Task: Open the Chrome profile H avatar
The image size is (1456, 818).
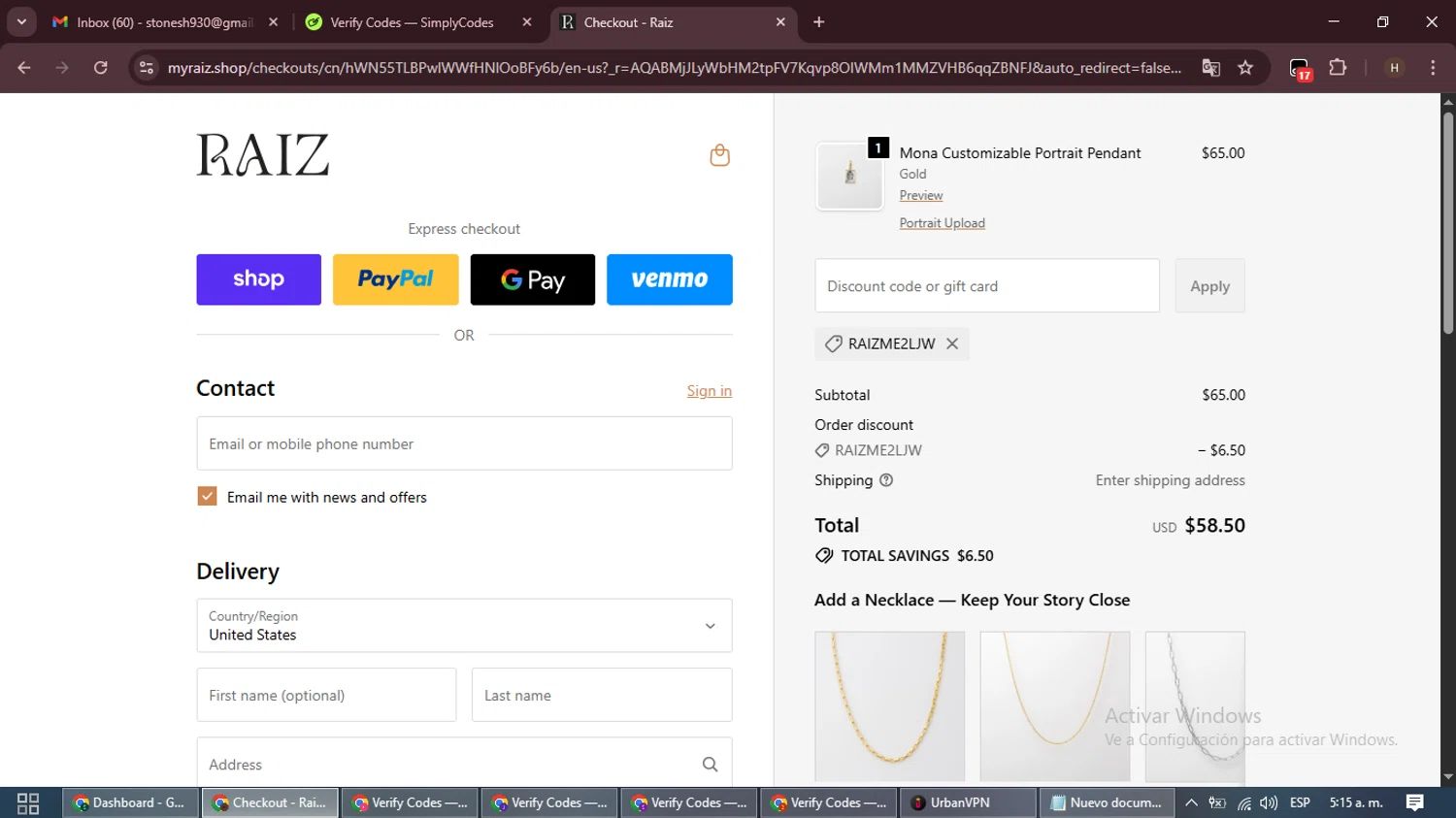Action: coord(1394,68)
